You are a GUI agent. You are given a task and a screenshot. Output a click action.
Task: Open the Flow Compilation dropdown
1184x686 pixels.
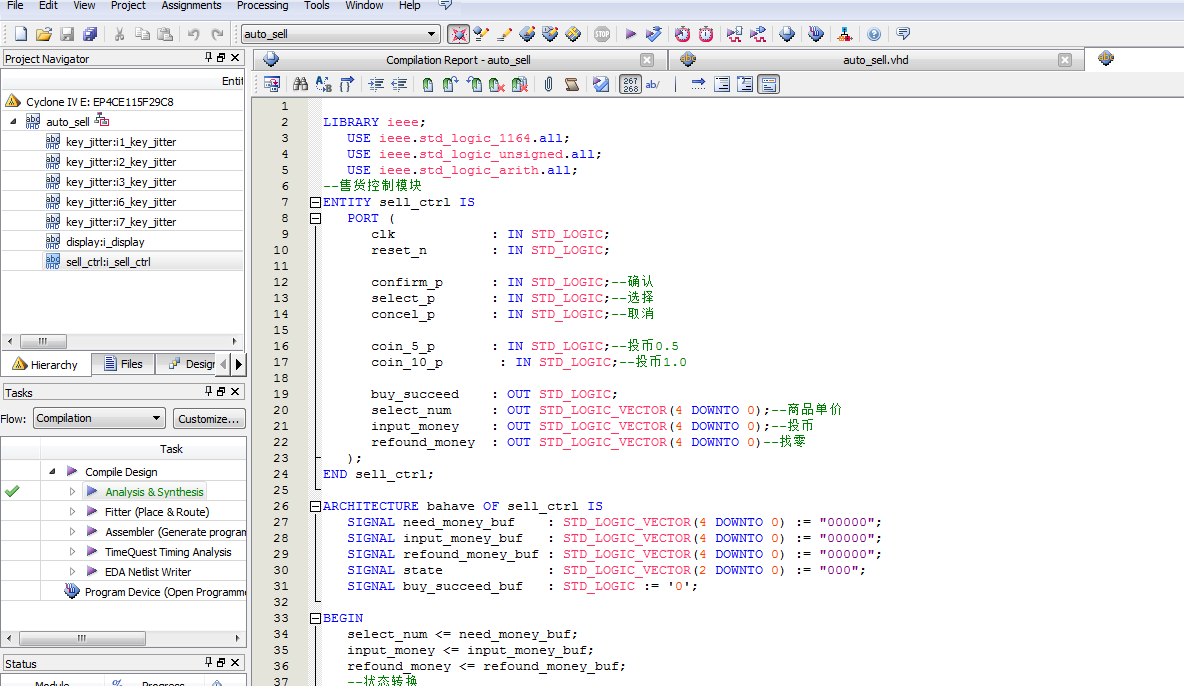(157, 419)
